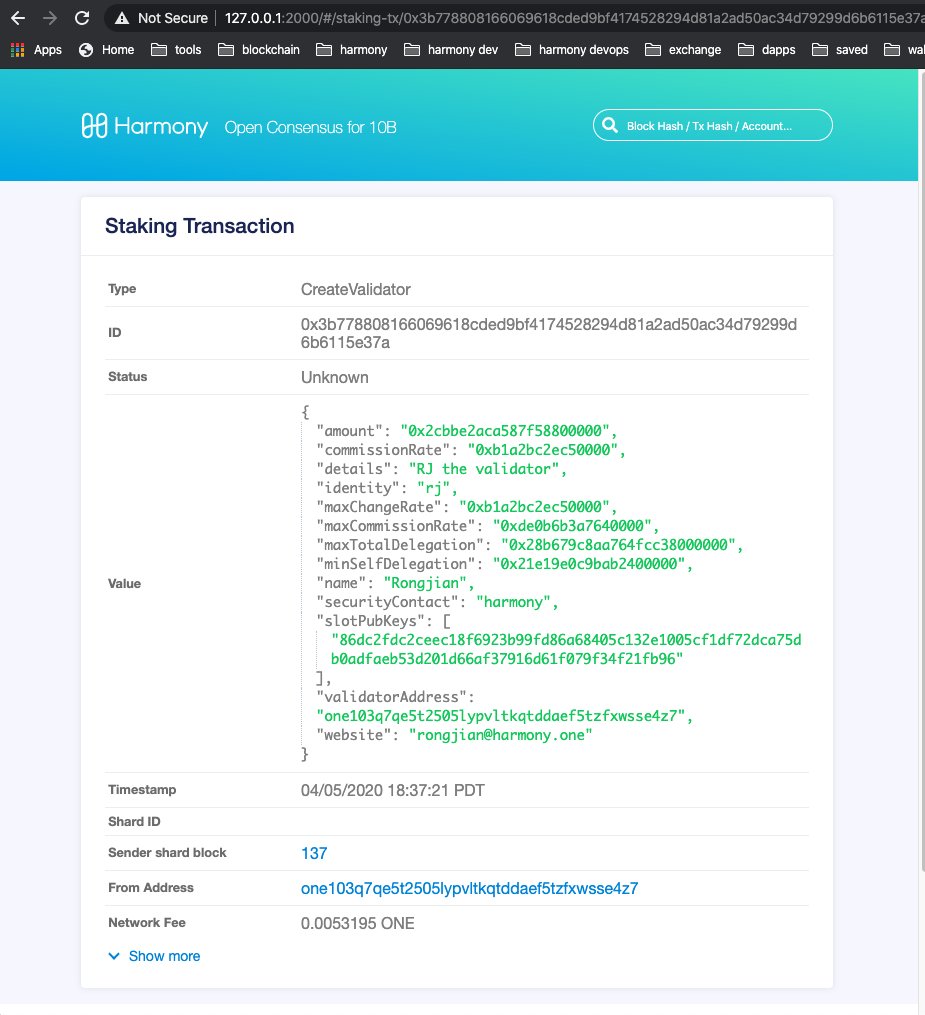Click the search magnifier icon
This screenshot has height=1015, width=925.
tap(610, 125)
